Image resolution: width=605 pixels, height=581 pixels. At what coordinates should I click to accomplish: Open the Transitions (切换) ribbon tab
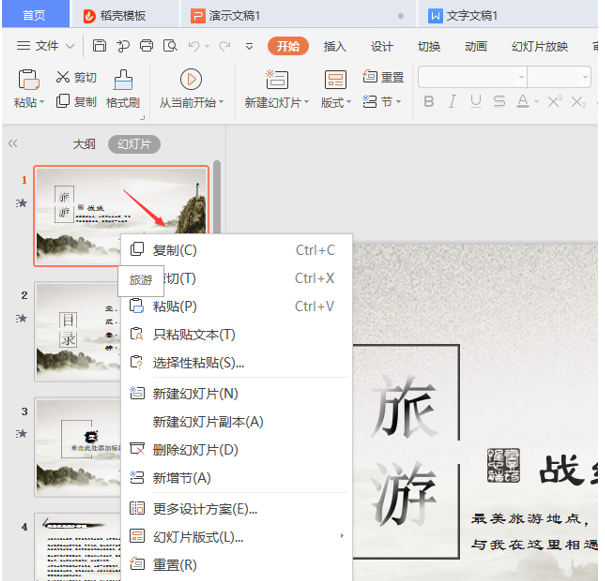pos(429,47)
